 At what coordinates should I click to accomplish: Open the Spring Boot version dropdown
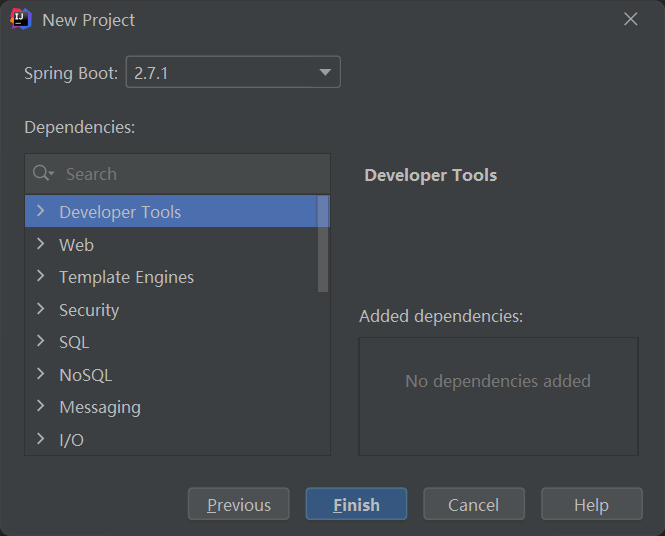tap(324, 73)
